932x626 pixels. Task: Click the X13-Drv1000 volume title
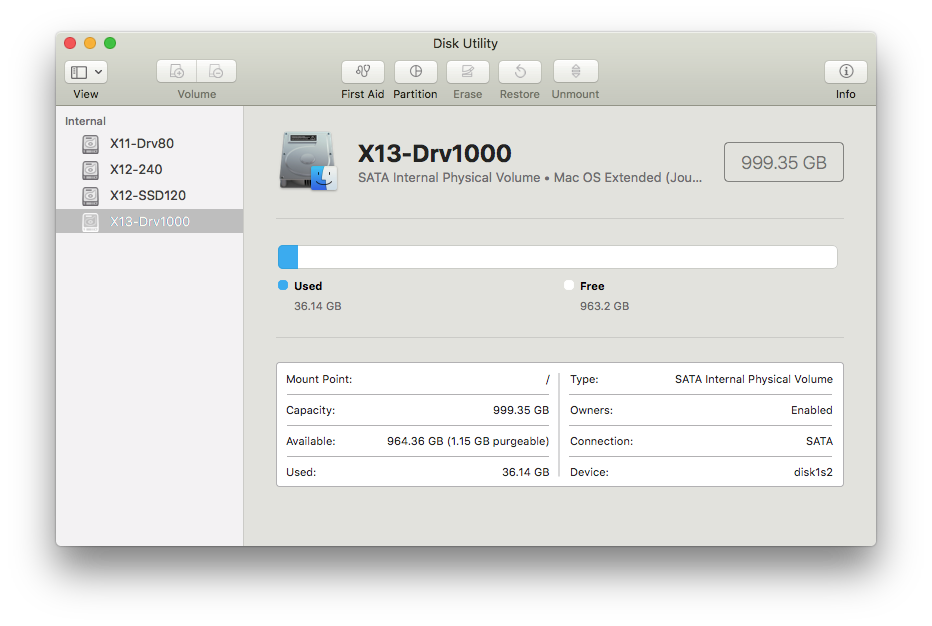tap(434, 153)
